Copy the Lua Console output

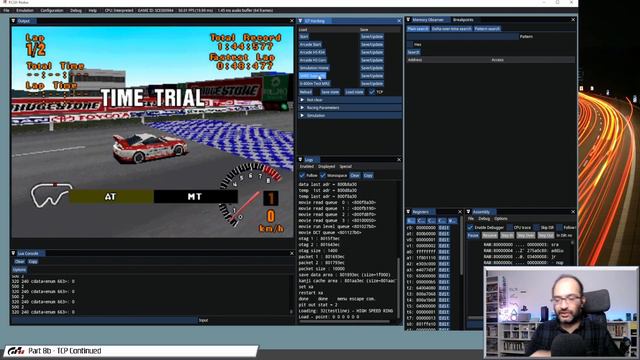33,262
